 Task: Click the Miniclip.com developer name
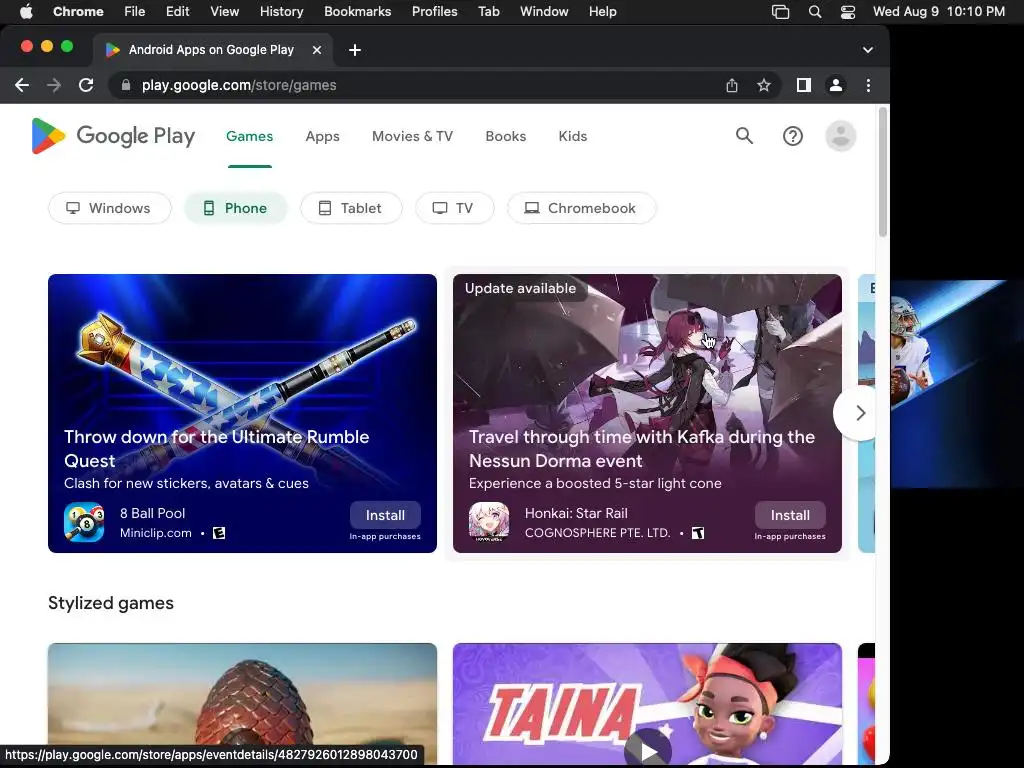click(155, 533)
